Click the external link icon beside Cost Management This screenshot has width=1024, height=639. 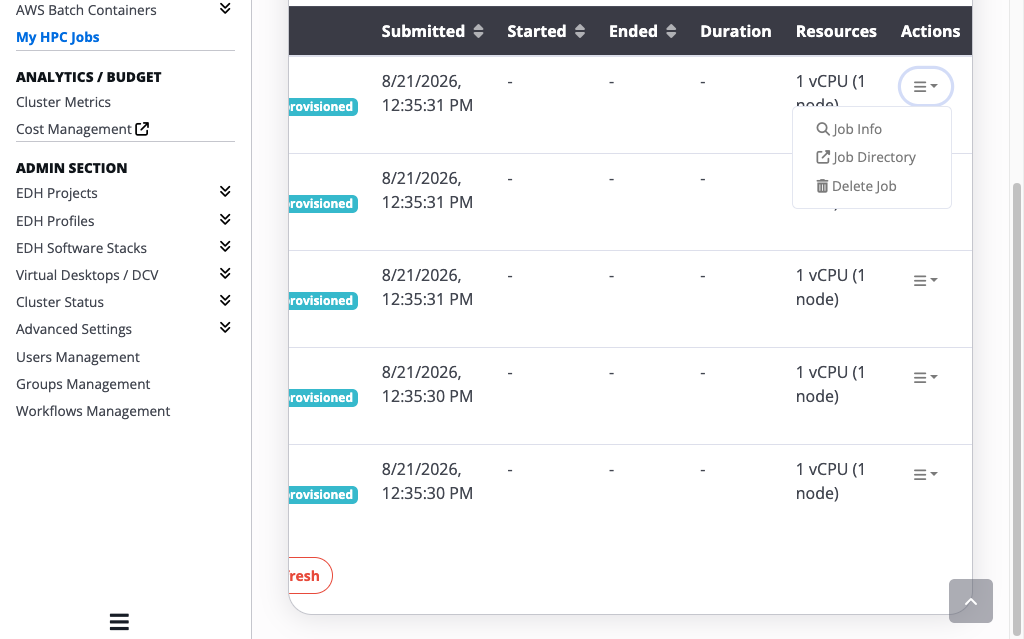[x=142, y=129]
